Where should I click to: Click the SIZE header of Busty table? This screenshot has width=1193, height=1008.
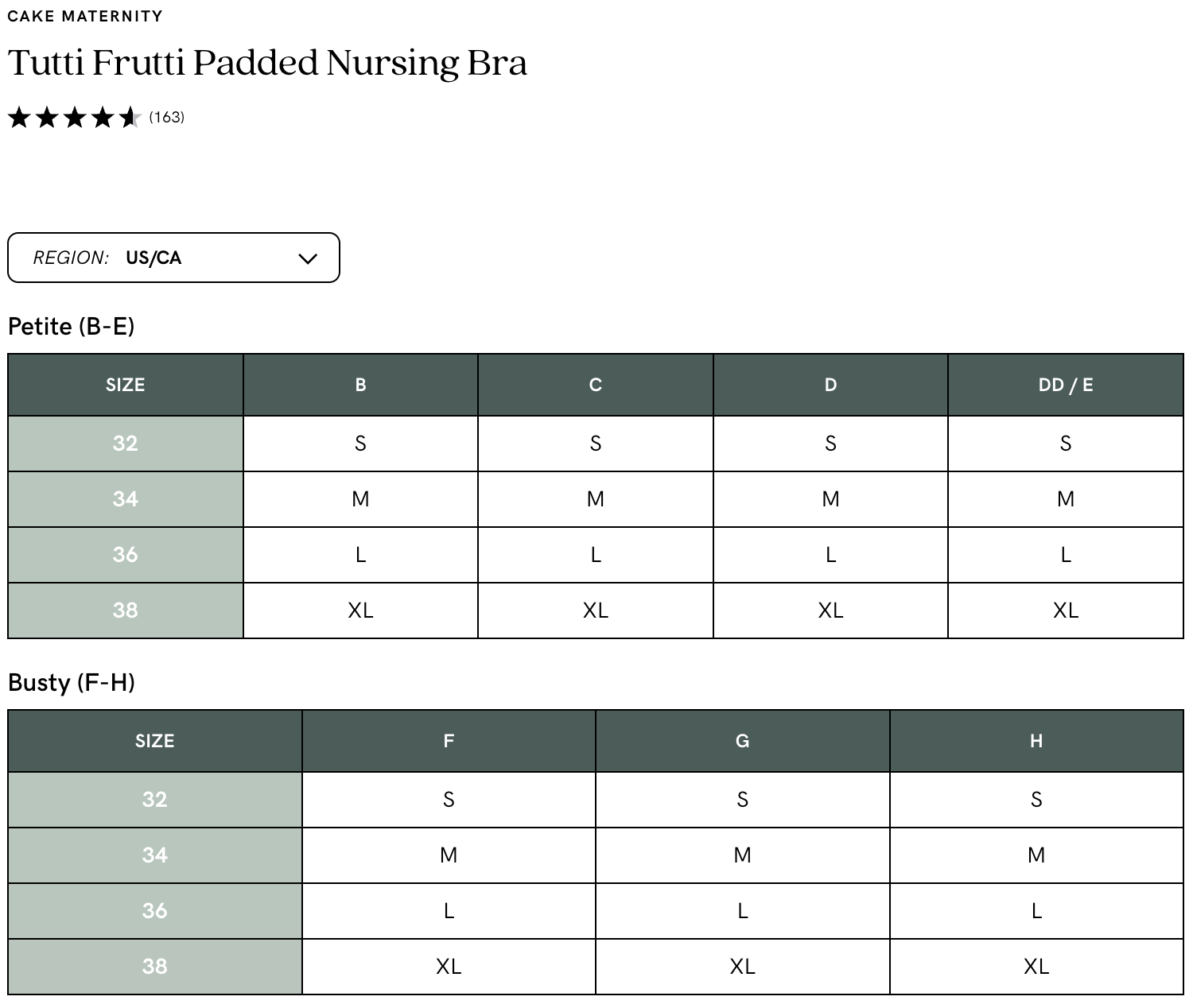[x=155, y=741]
